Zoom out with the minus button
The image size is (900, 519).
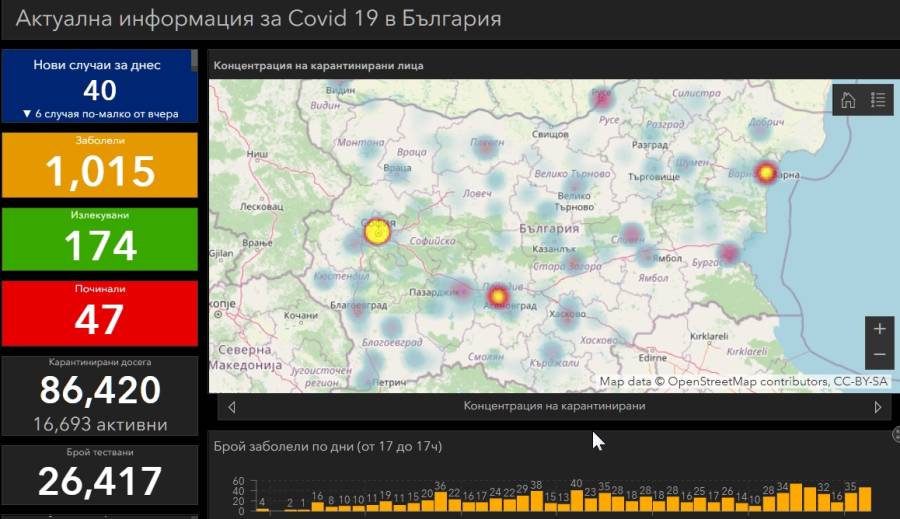tap(879, 355)
